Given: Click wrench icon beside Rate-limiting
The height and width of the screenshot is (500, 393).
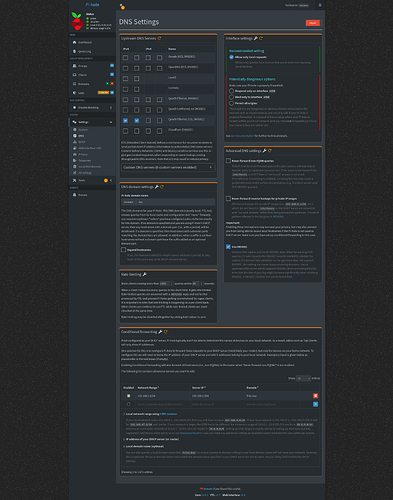Looking at the screenshot, I should (145, 274).
